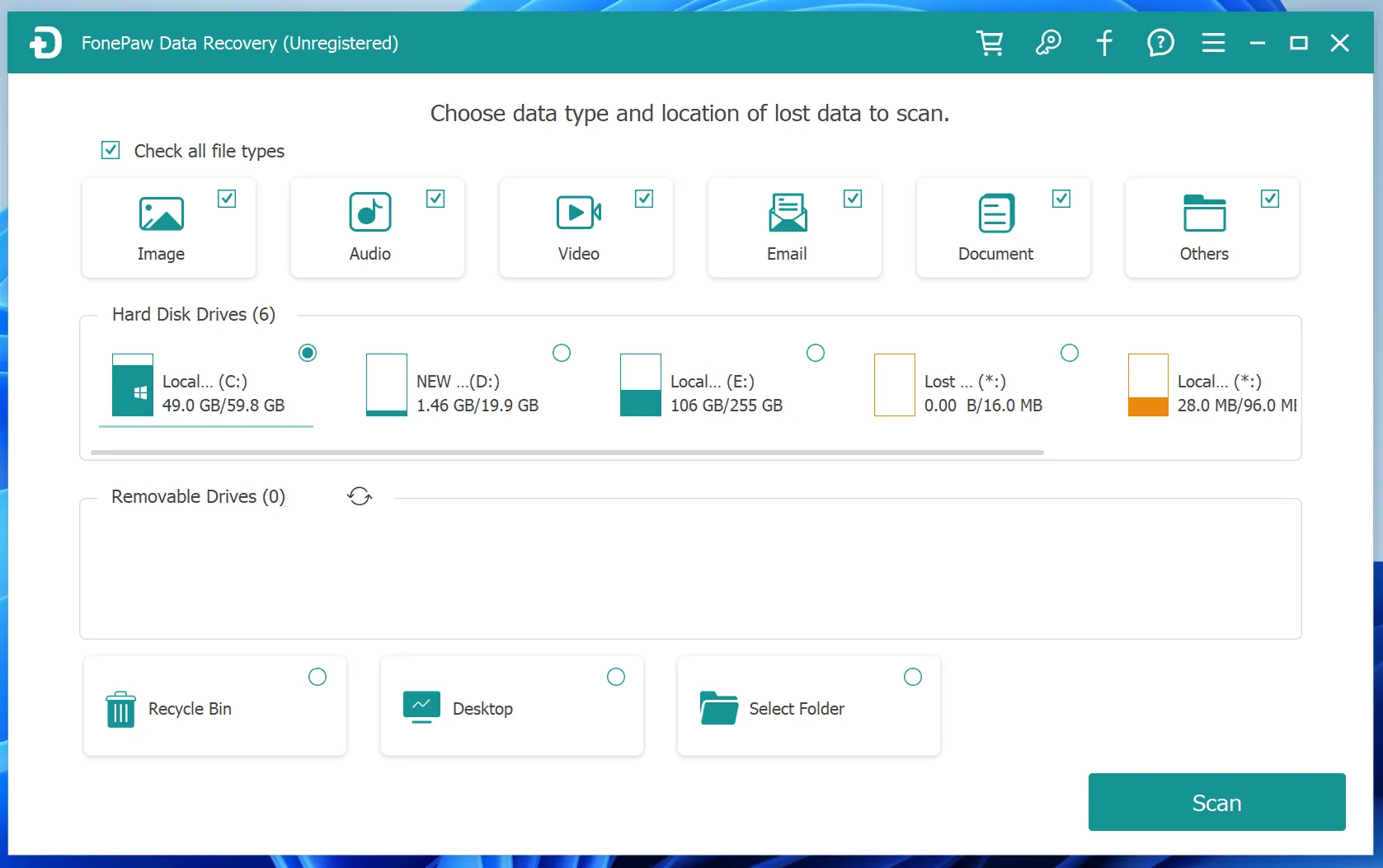Click the Local (E:) drive icon
The image size is (1383, 868).
[641, 385]
